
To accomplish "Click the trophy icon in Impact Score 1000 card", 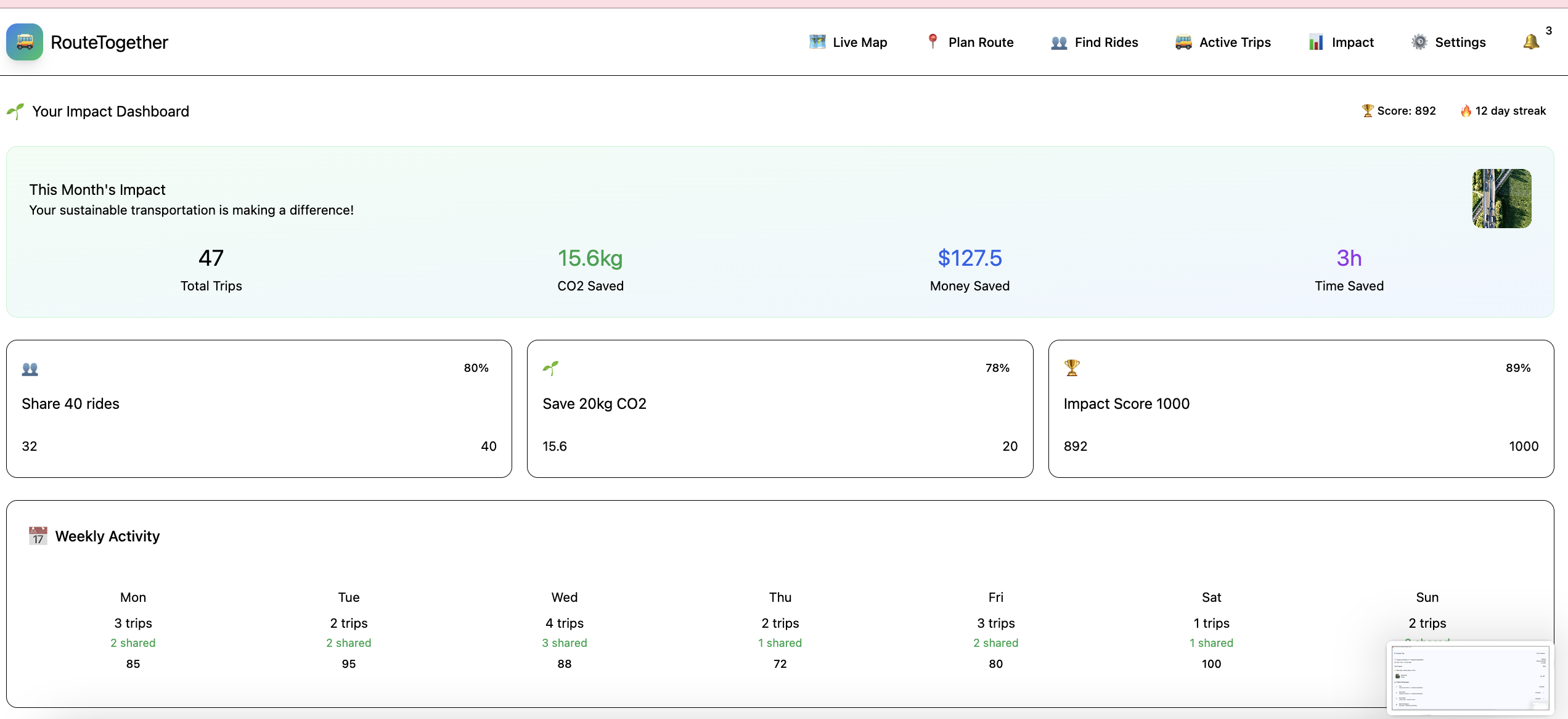I will tap(1072, 368).
